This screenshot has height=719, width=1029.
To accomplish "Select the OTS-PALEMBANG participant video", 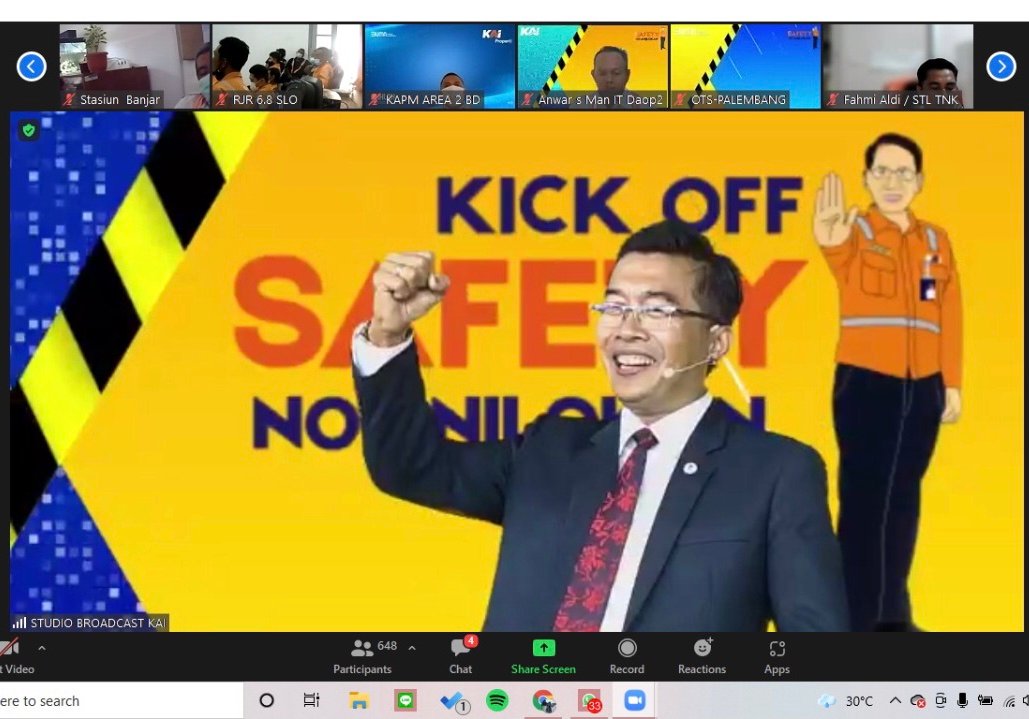I will tap(745, 66).
